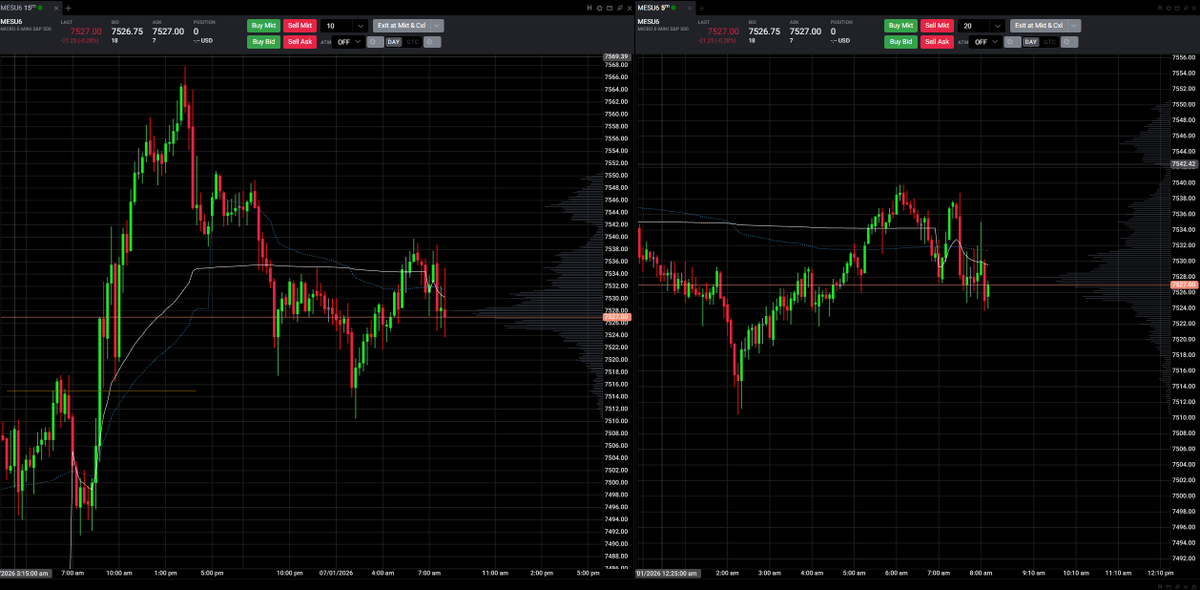This screenshot has width=1200, height=590.
Task: Select GTC time-in-force in right chart
Action: [x=1049, y=42]
